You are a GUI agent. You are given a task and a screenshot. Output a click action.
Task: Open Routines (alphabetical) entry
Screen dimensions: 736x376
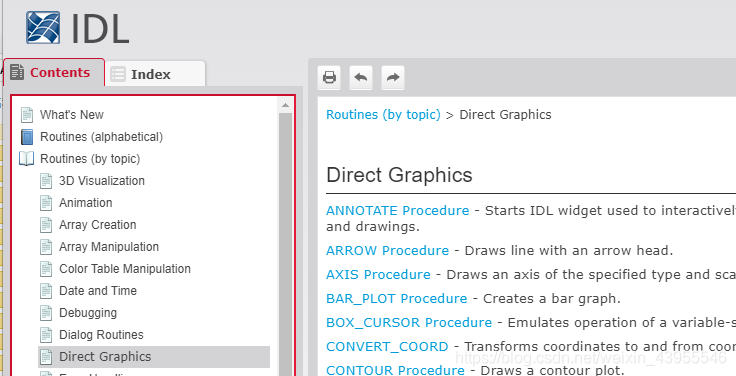101,137
